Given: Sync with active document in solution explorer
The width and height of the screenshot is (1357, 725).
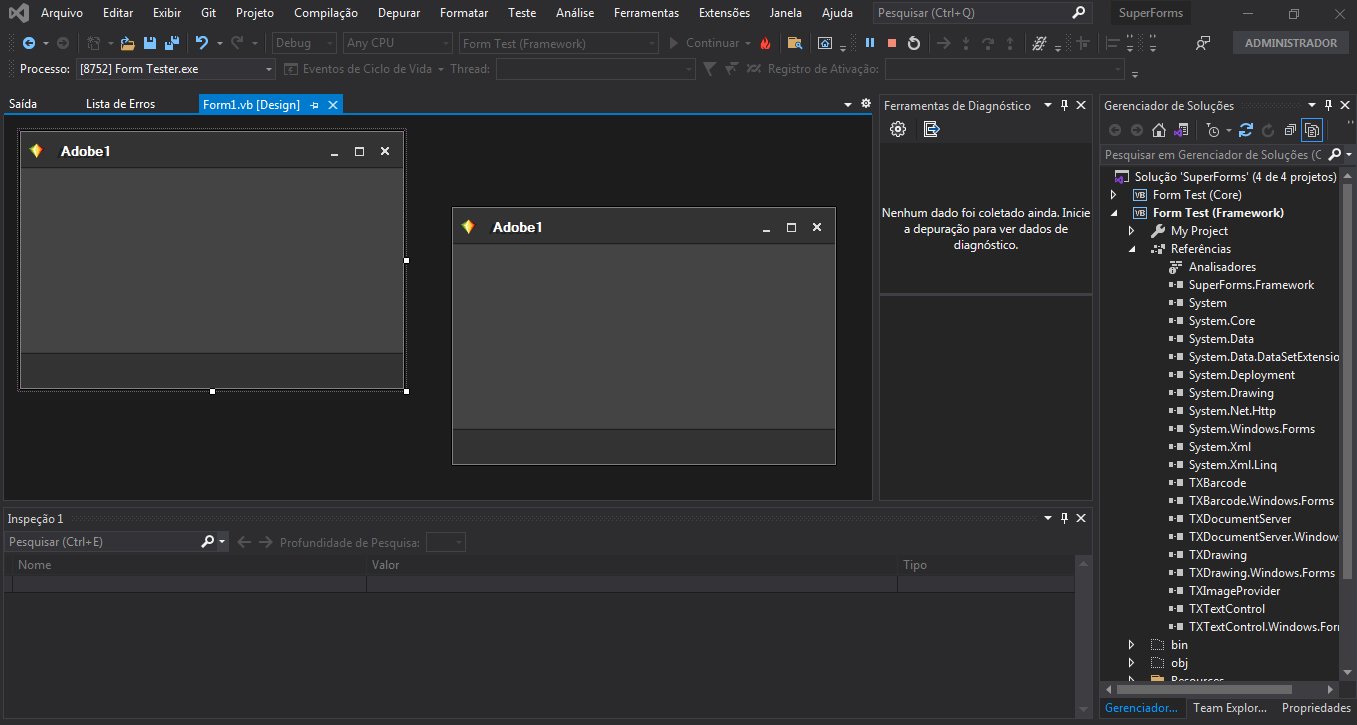Looking at the screenshot, I should 1246,130.
